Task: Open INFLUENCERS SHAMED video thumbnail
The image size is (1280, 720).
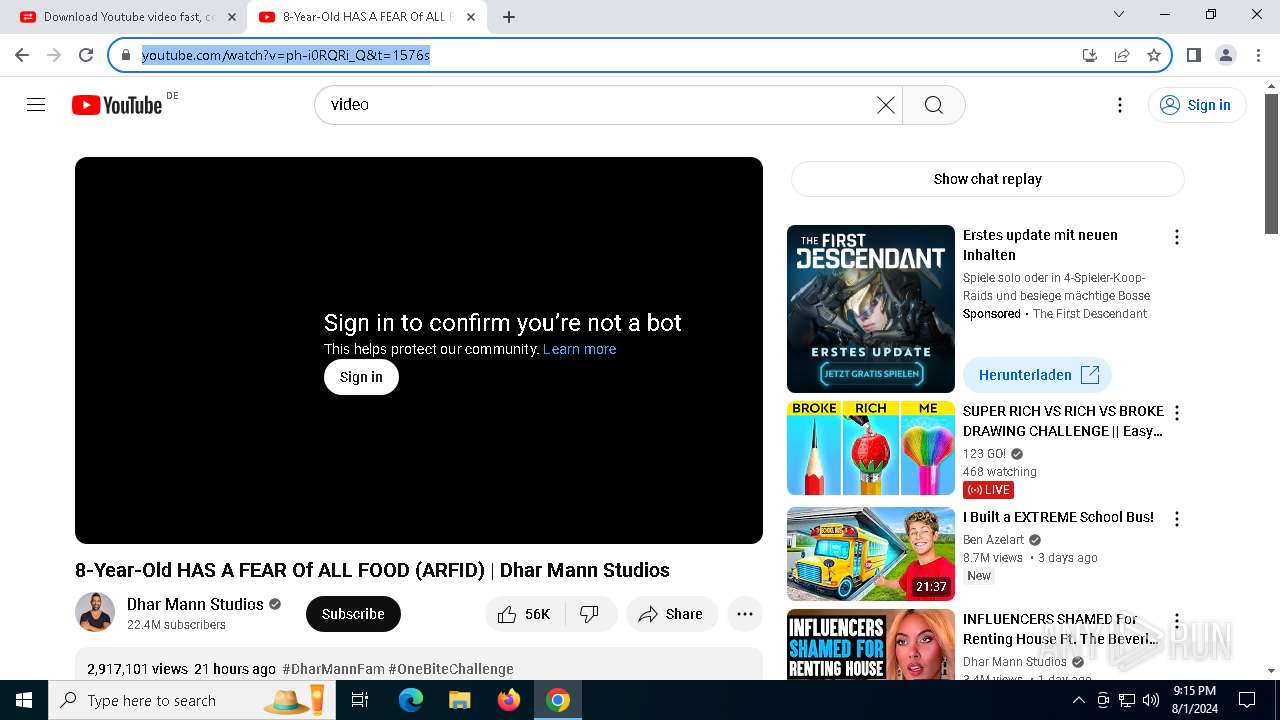Action: pyautogui.click(x=871, y=644)
